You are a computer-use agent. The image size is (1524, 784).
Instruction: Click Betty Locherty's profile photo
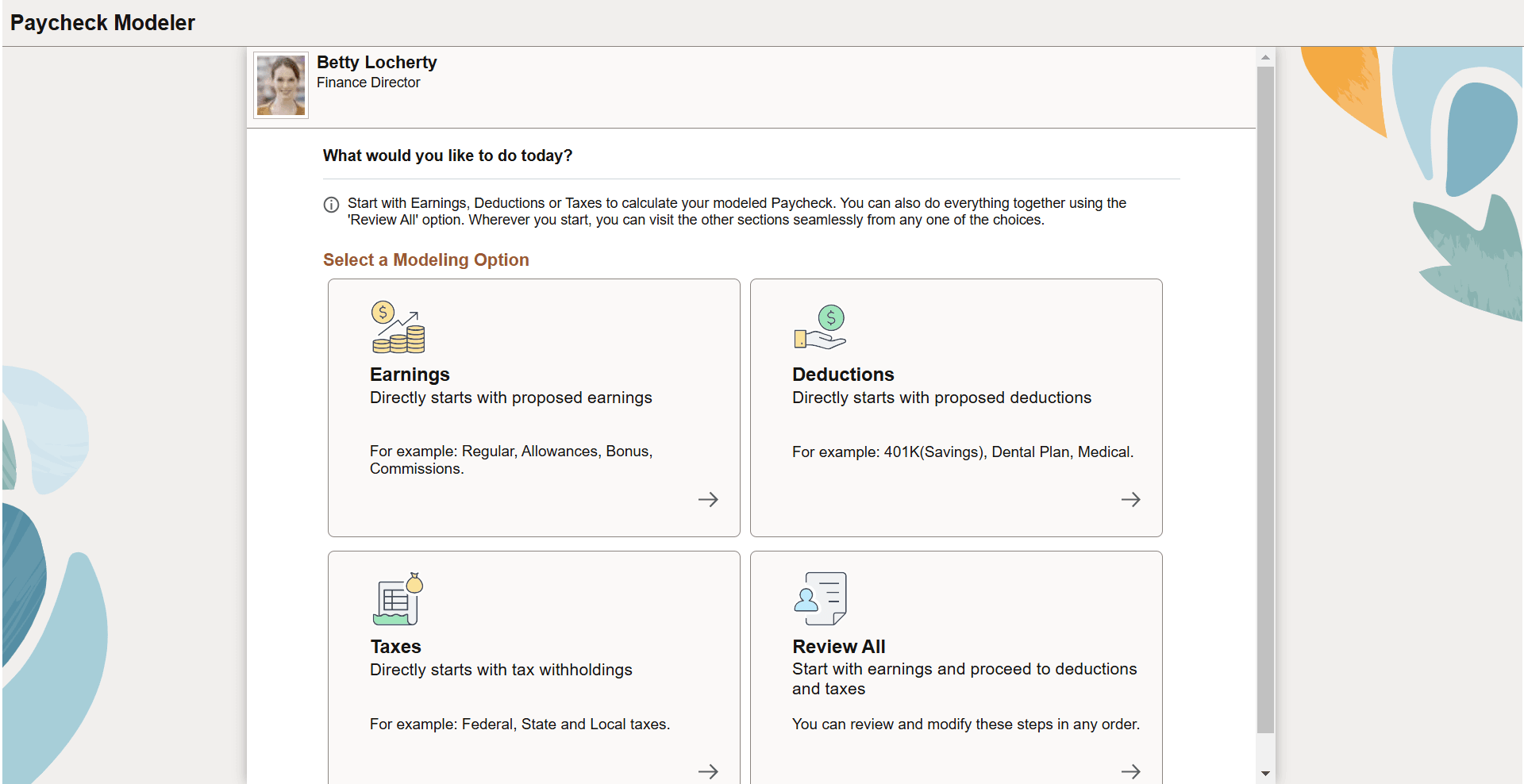pyautogui.click(x=279, y=84)
